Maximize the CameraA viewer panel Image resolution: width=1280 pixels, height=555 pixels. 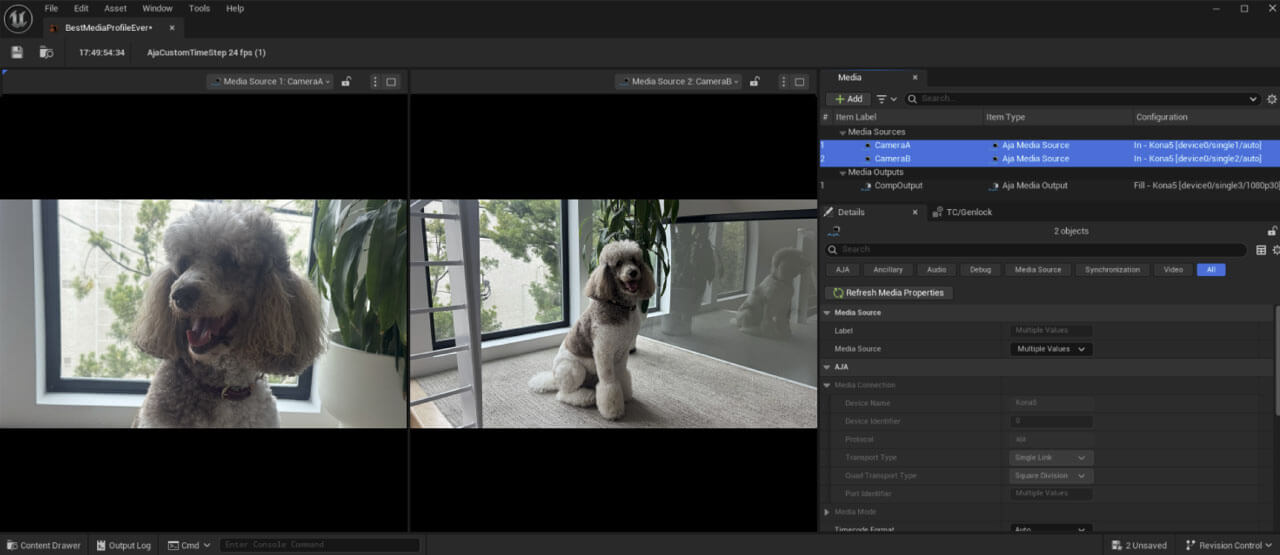tap(391, 82)
